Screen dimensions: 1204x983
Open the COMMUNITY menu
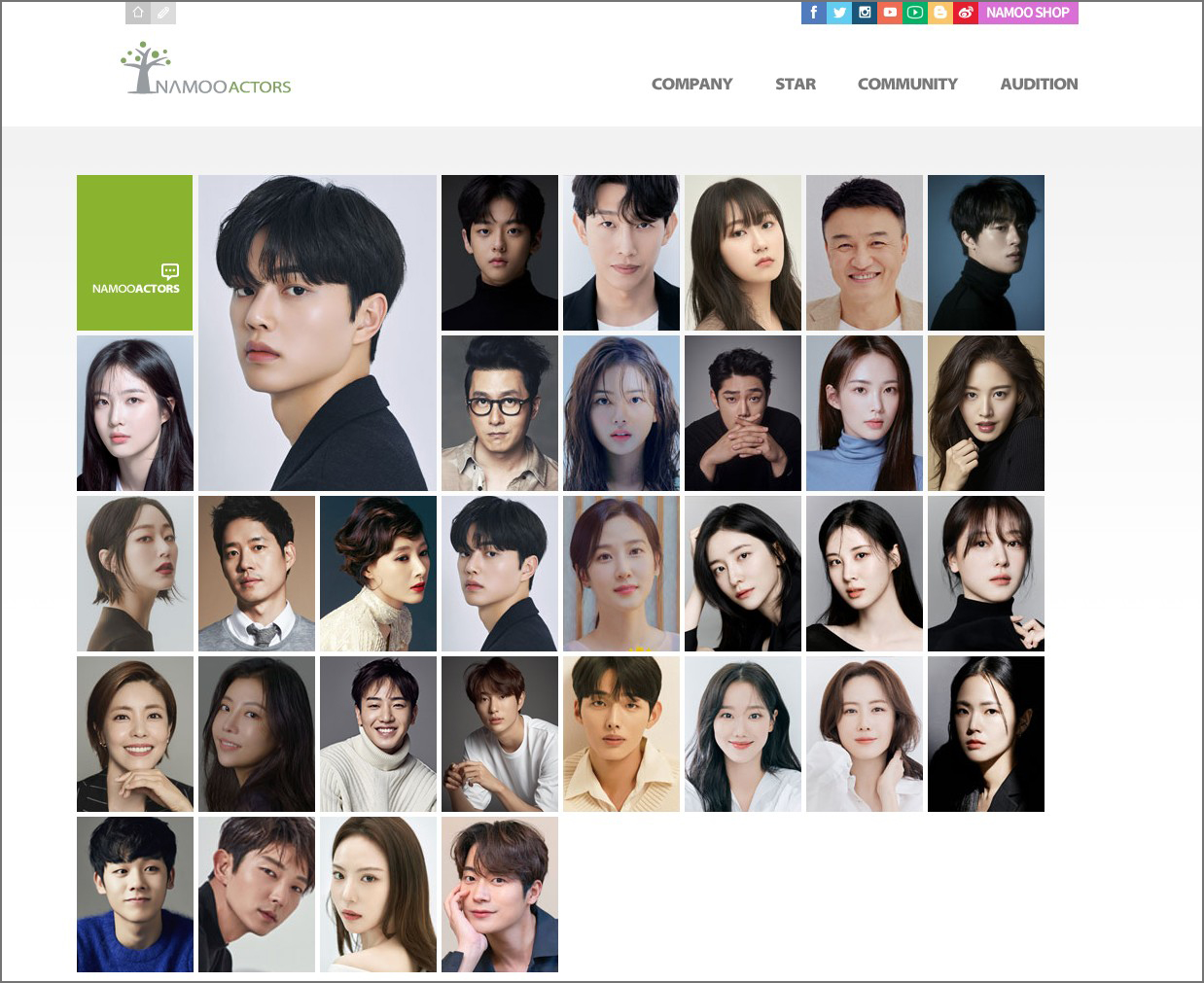click(x=907, y=84)
